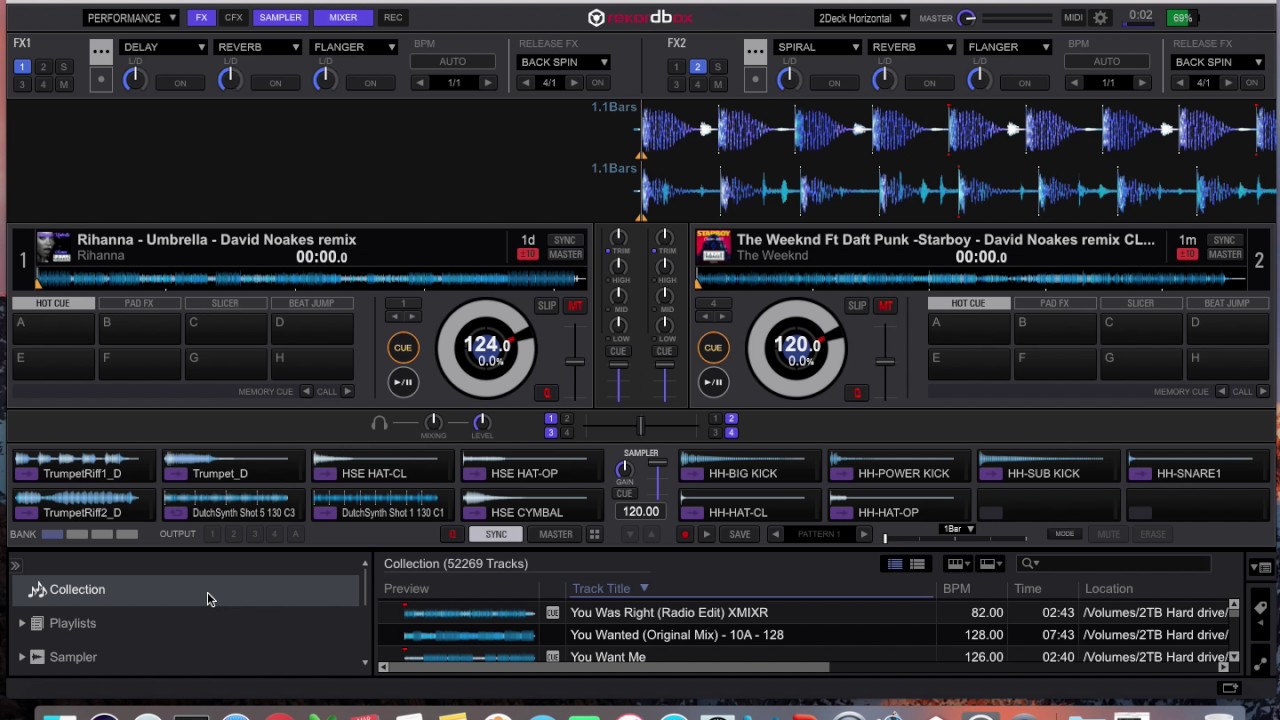Image resolution: width=1280 pixels, height=720 pixels.
Task: Toggle deck 2 SYNC button
Action: point(1224,240)
